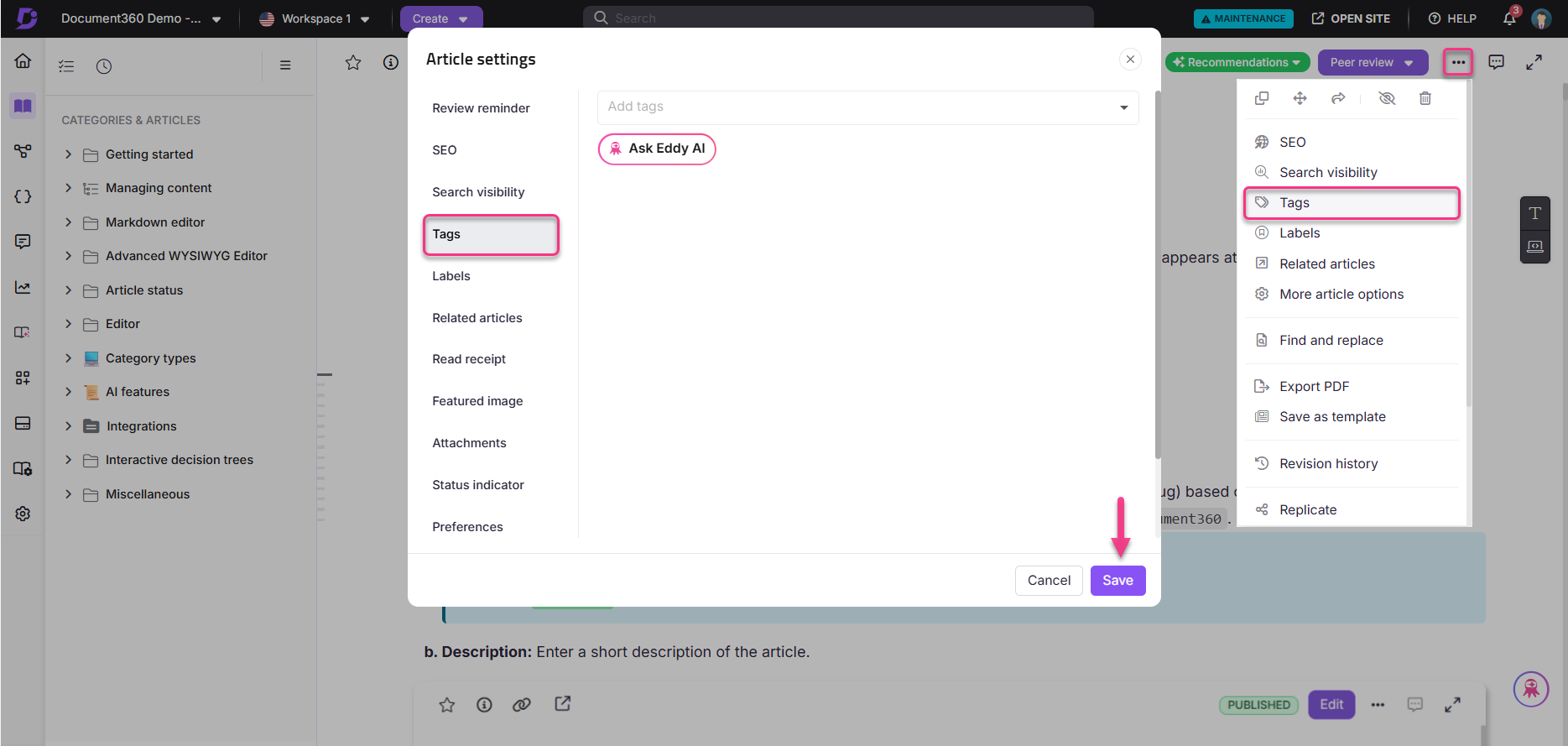
Task: Click into the top Search field
Action: 838,18
